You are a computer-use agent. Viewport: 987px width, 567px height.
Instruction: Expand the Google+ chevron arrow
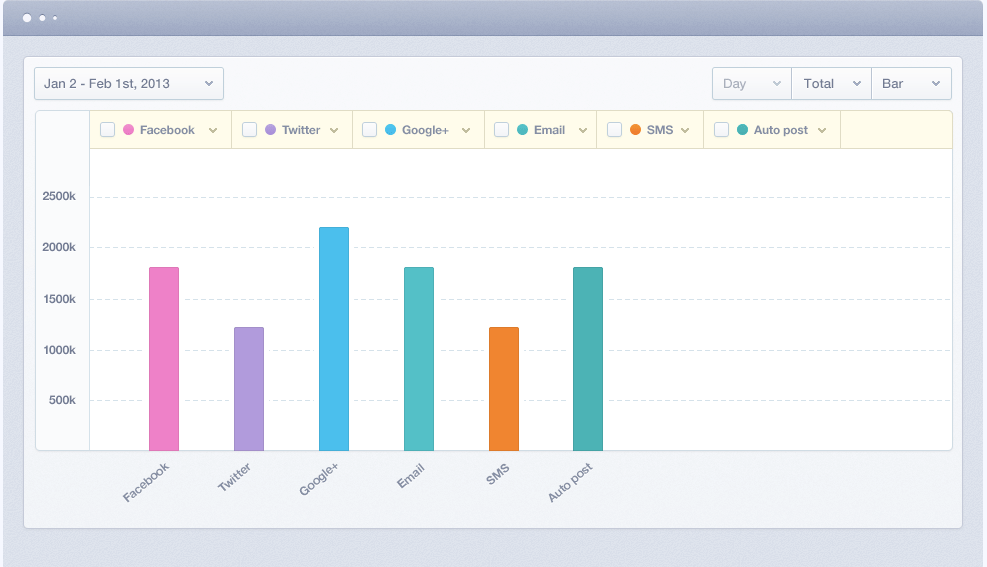(x=466, y=130)
